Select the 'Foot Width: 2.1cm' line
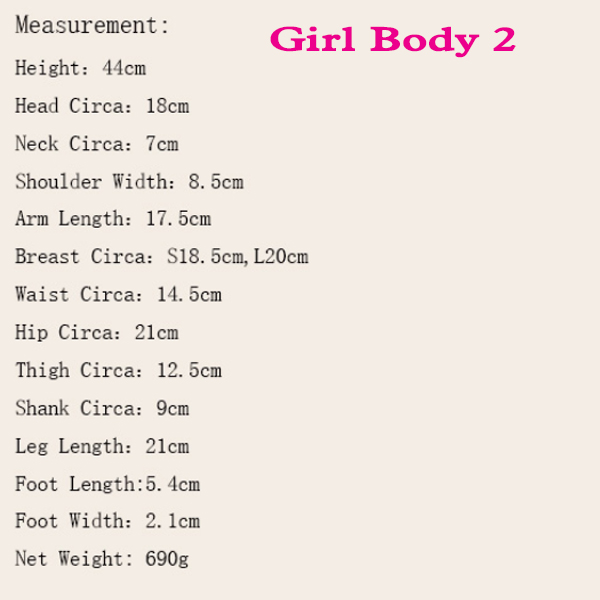600x600 pixels. click(x=108, y=521)
